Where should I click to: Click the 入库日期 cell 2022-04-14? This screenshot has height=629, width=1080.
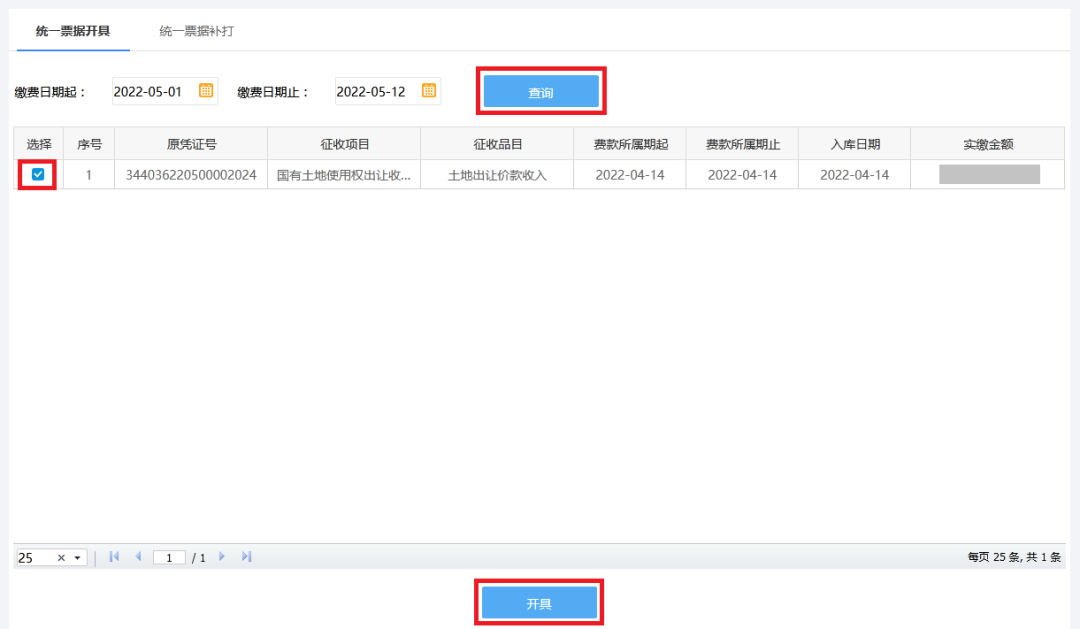[855, 175]
